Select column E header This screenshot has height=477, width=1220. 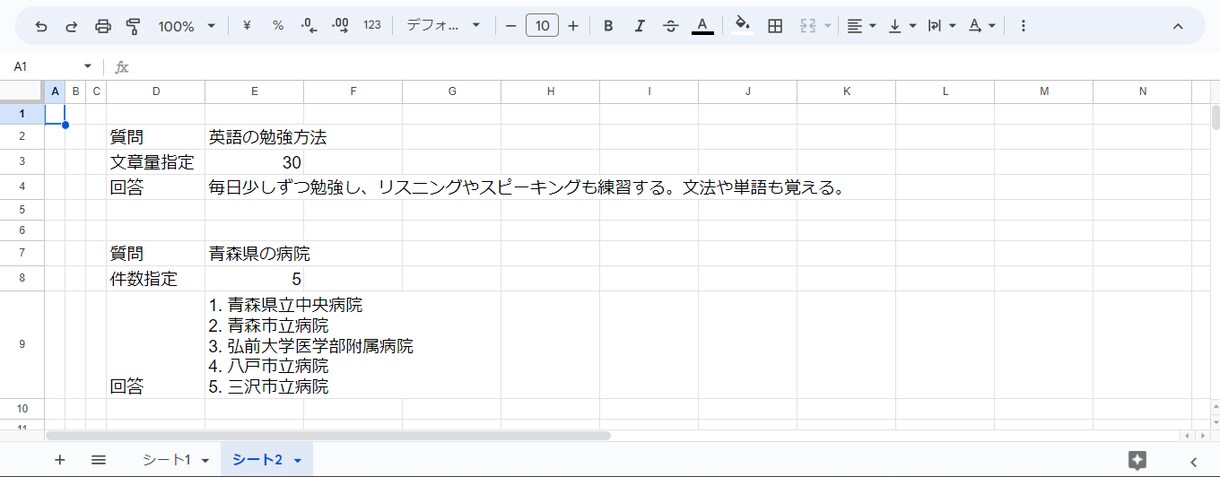(x=254, y=91)
